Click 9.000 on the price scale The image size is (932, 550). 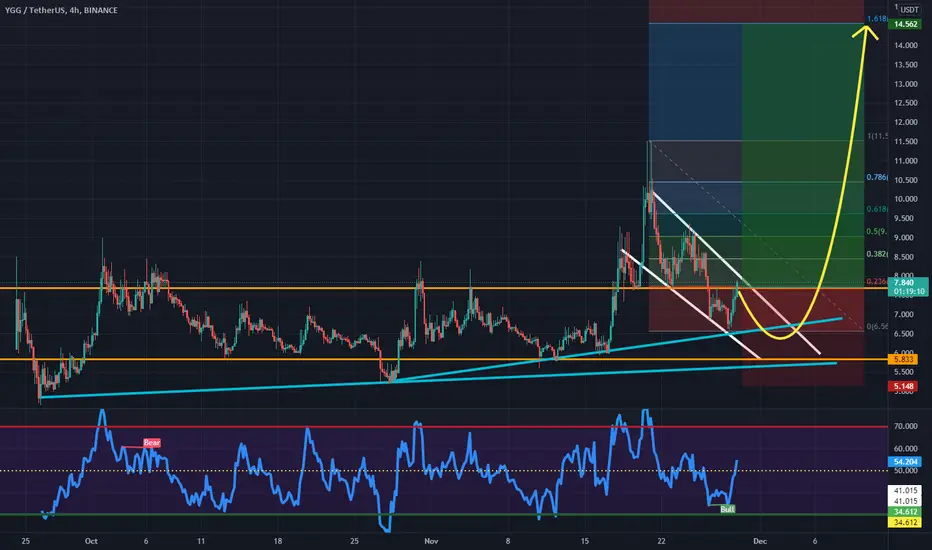pyautogui.click(x=905, y=238)
